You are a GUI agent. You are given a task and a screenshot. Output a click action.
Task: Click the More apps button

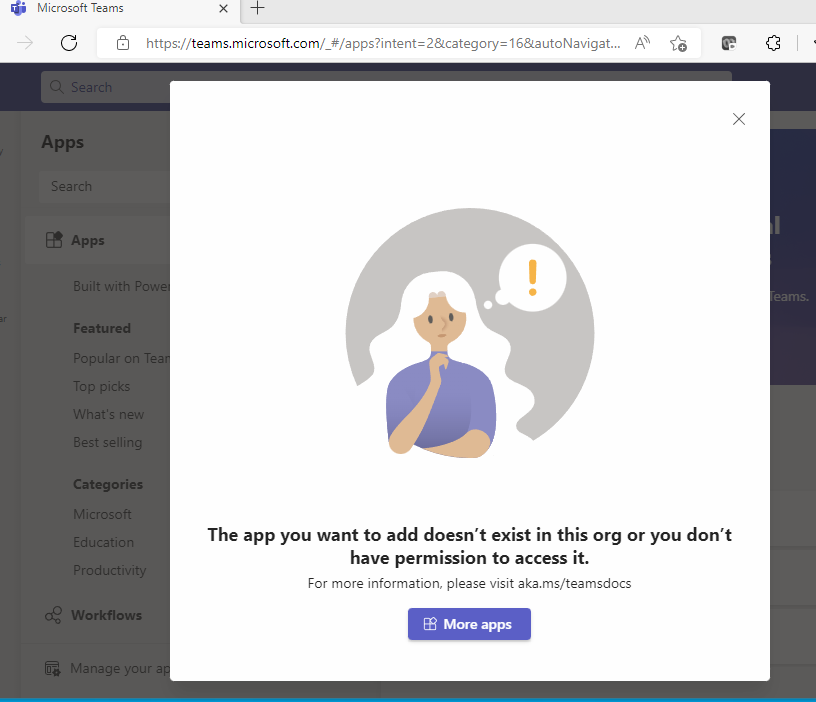pyautogui.click(x=469, y=624)
